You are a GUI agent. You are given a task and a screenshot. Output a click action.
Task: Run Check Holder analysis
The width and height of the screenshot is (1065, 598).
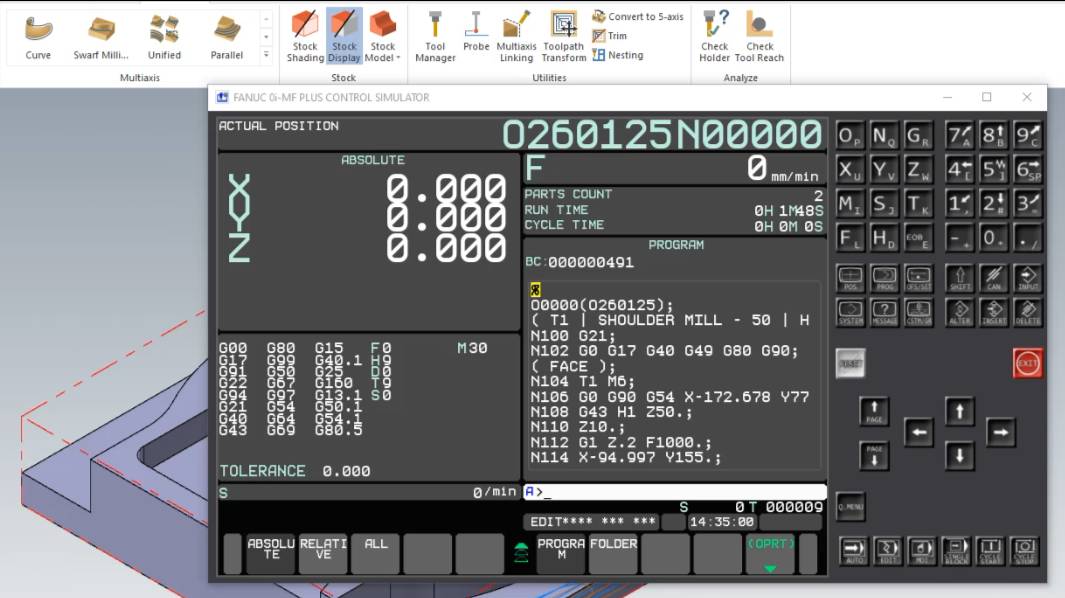point(715,37)
